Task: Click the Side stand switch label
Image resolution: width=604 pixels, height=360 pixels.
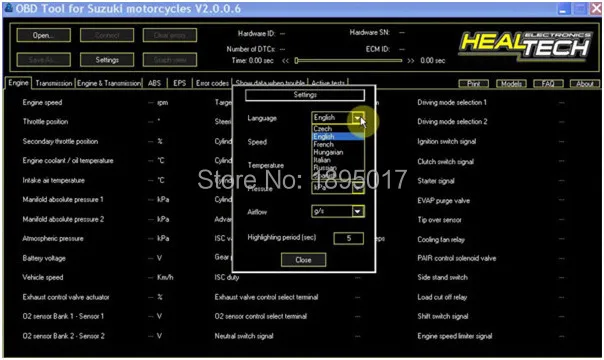Action: pos(443,277)
